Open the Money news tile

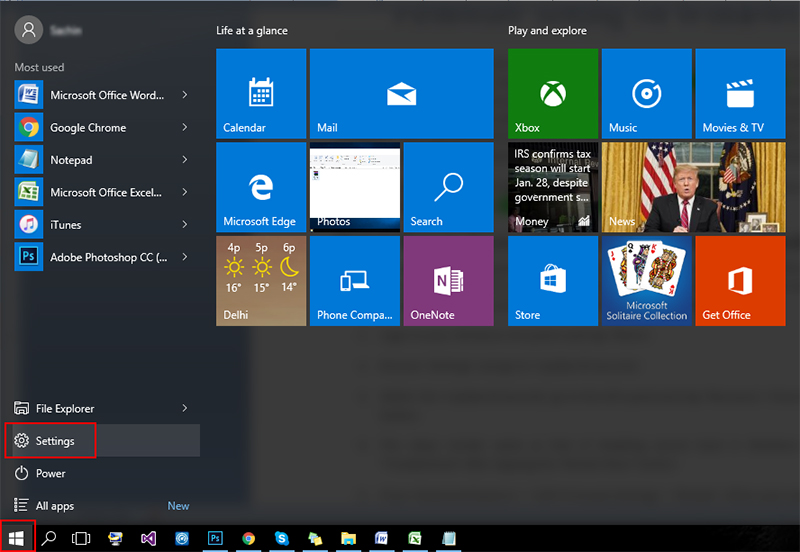553,187
